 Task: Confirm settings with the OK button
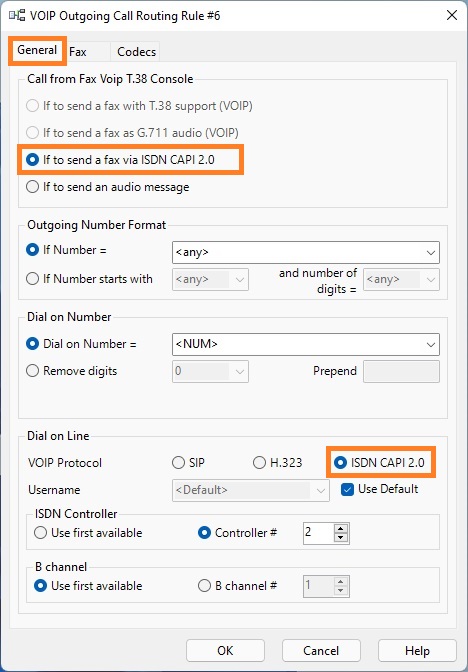point(225,651)
